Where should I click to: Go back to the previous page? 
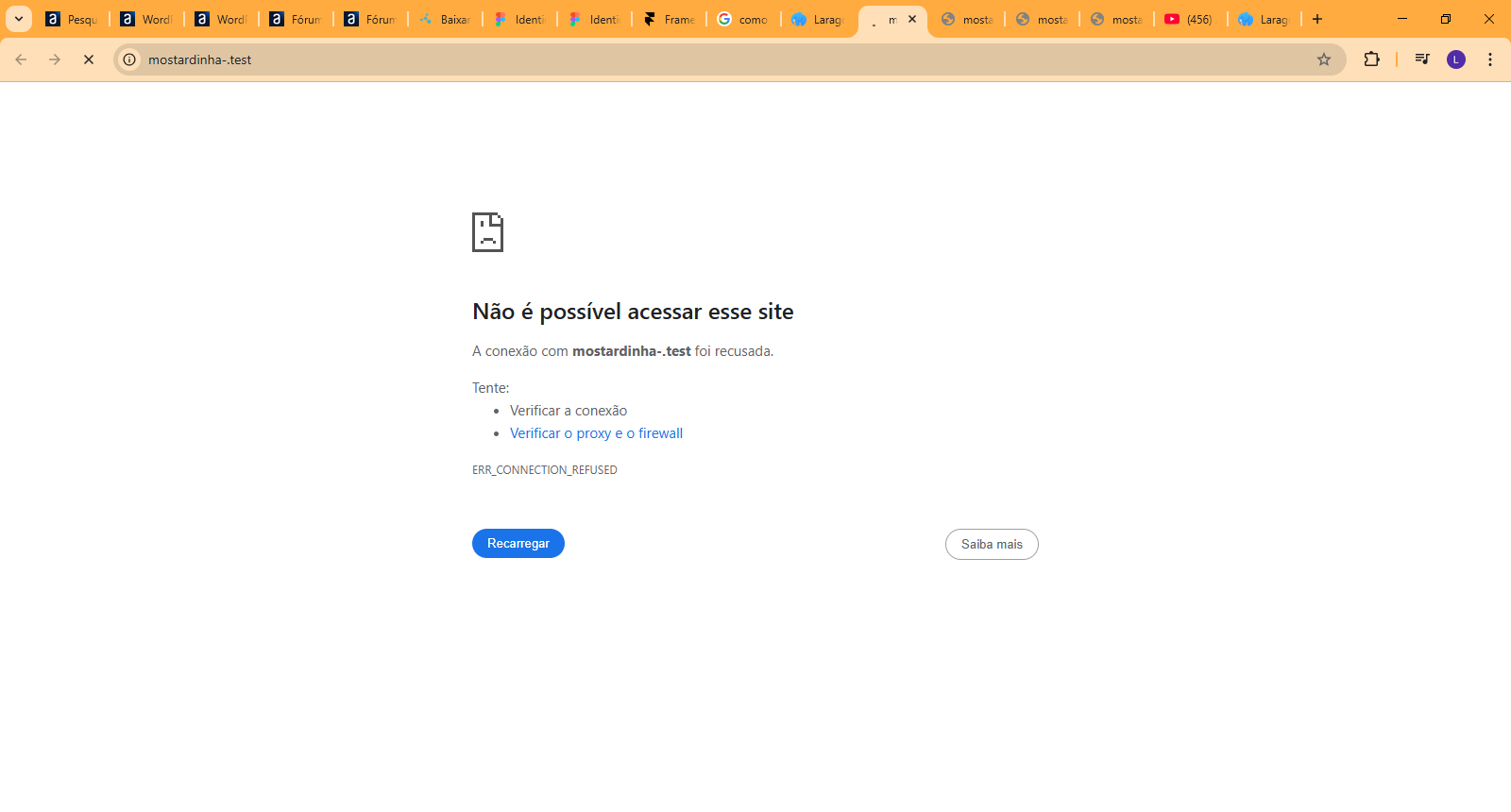(21, 59)
